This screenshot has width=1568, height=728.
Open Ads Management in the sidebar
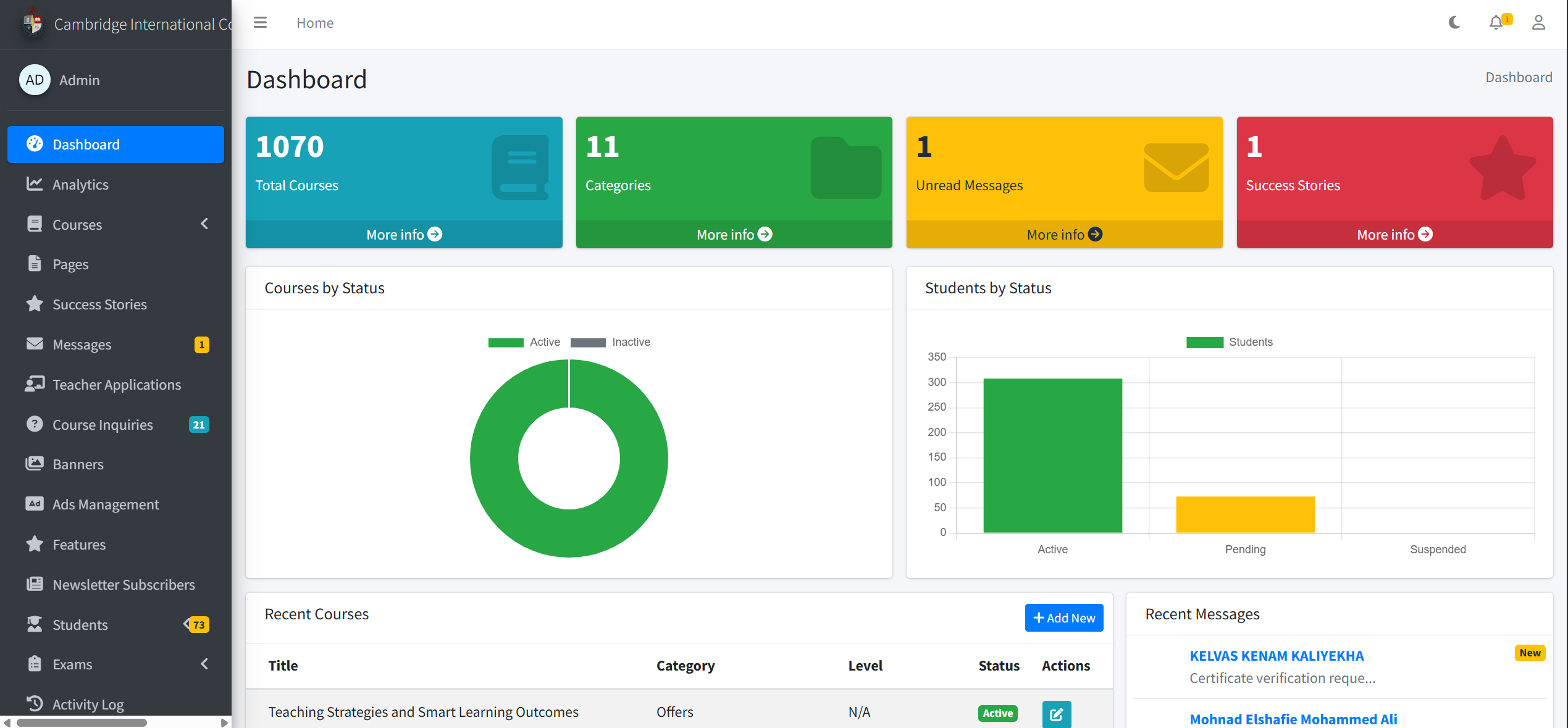(x=106, y=504)
